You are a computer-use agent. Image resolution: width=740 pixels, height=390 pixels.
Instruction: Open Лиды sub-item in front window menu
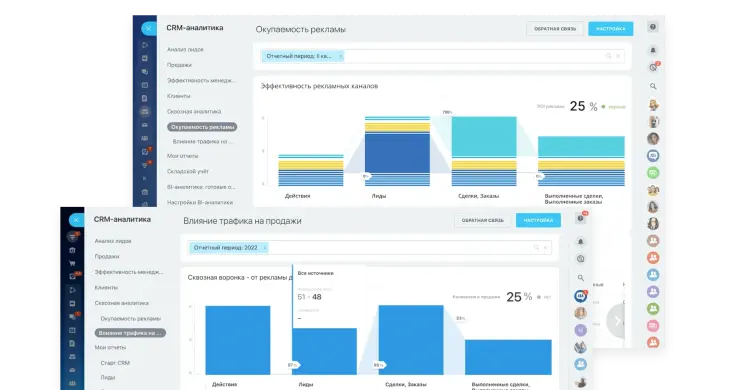coord(108,377)
